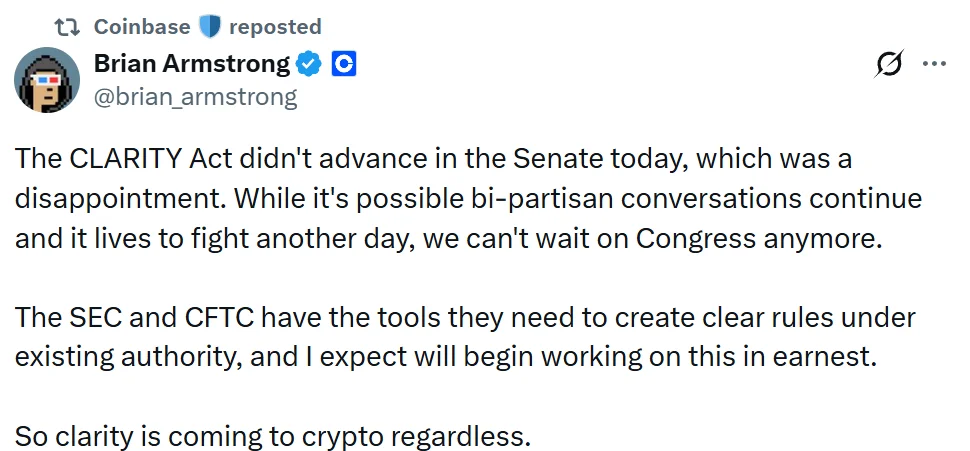Click the repost arrows icon
This screenshot has height=451, width=970.
[x=67, y=27]
